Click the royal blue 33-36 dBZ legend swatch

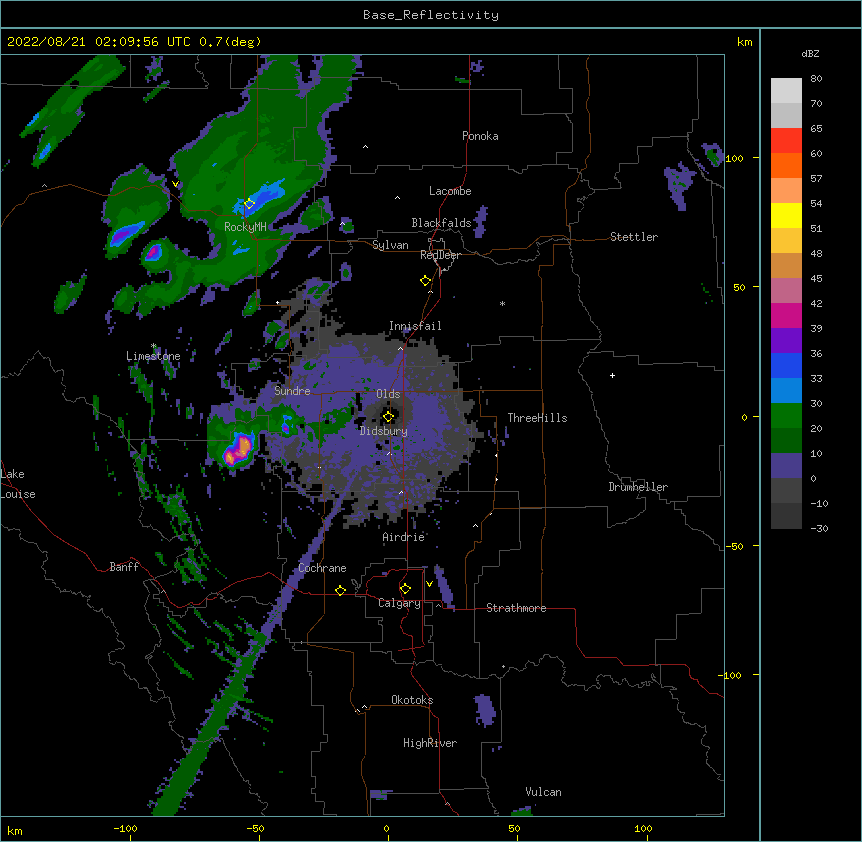click(786, 365)
